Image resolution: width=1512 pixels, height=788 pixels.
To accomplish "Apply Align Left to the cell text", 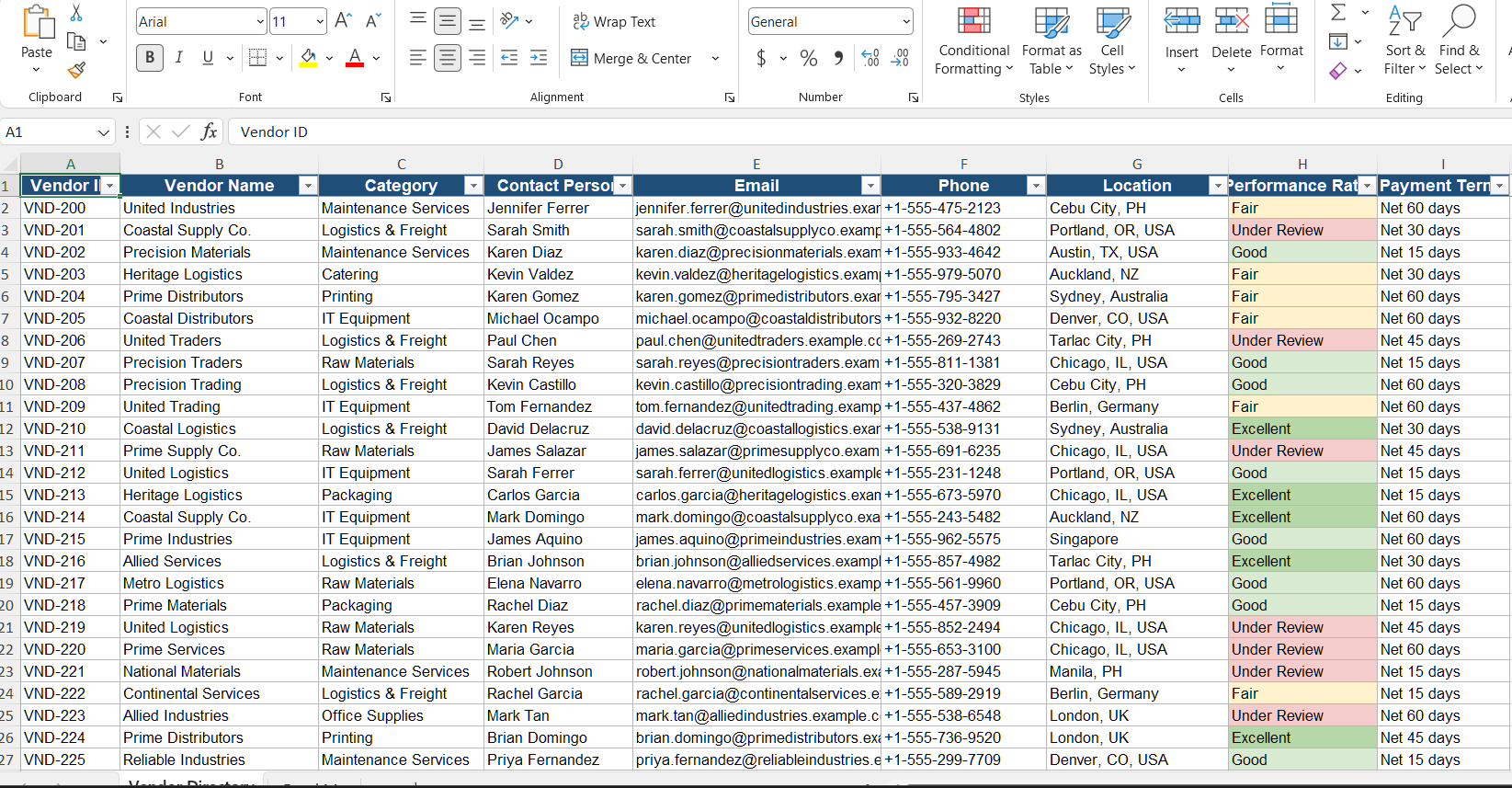I will (417, 58).
